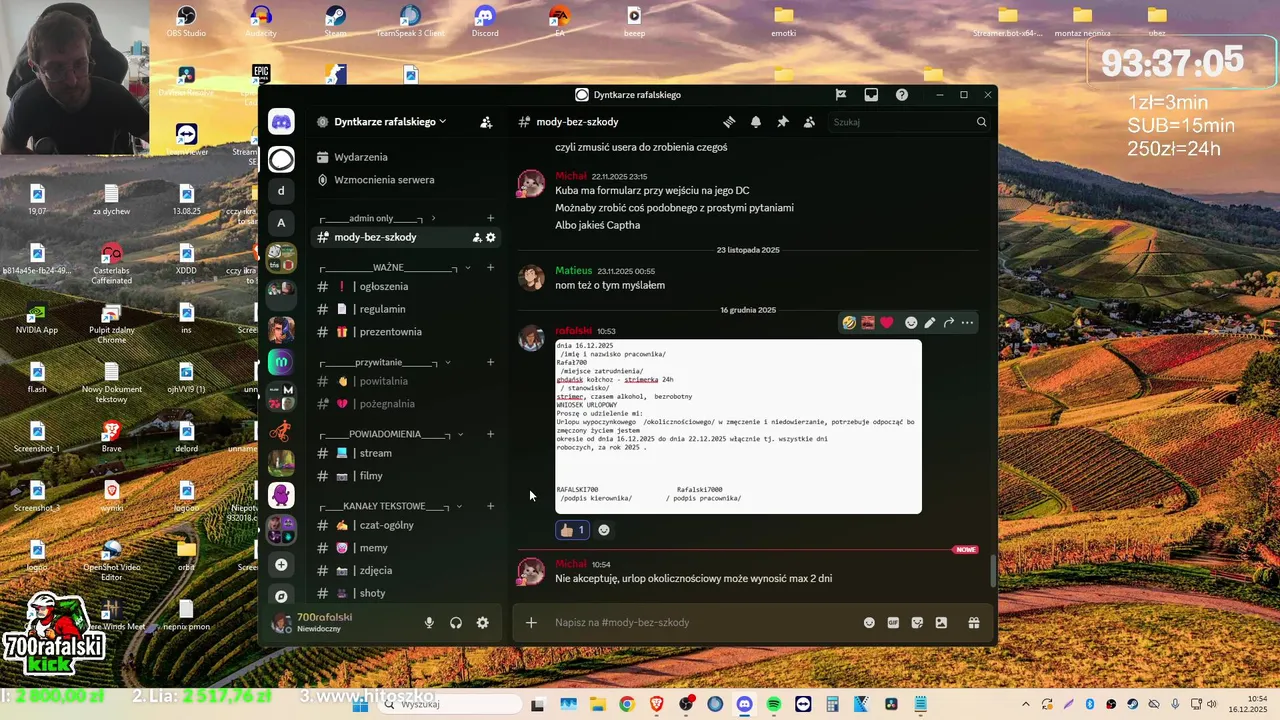Open GIF picker in message bar
This screenshot has width=1280, height=720.
[893, 623]
